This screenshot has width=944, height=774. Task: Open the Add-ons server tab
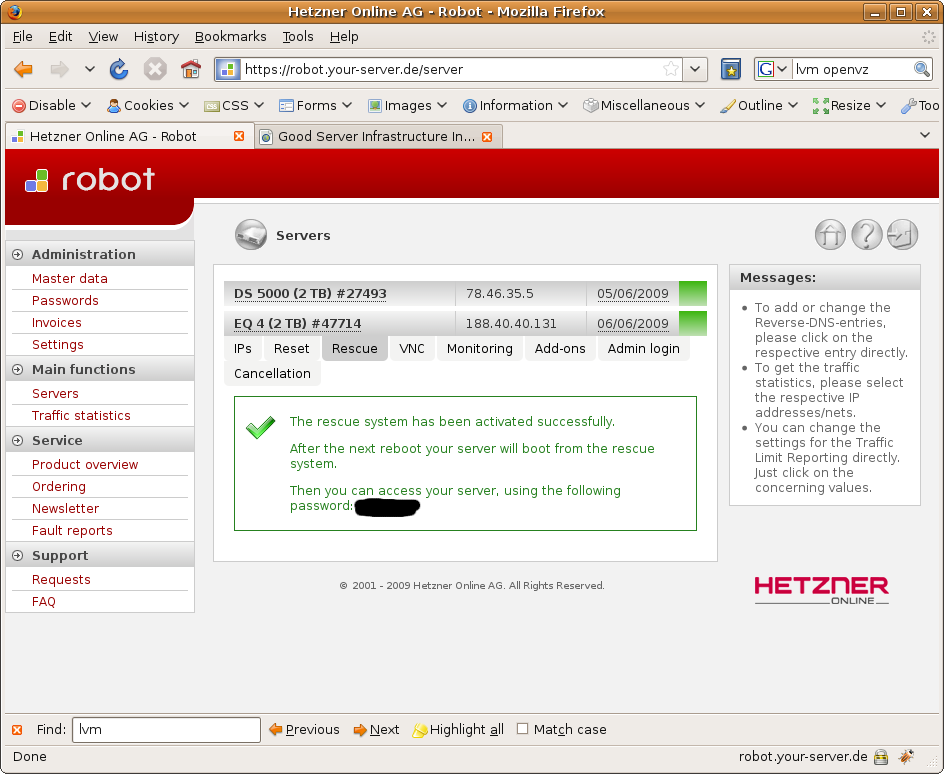(560, 348)
